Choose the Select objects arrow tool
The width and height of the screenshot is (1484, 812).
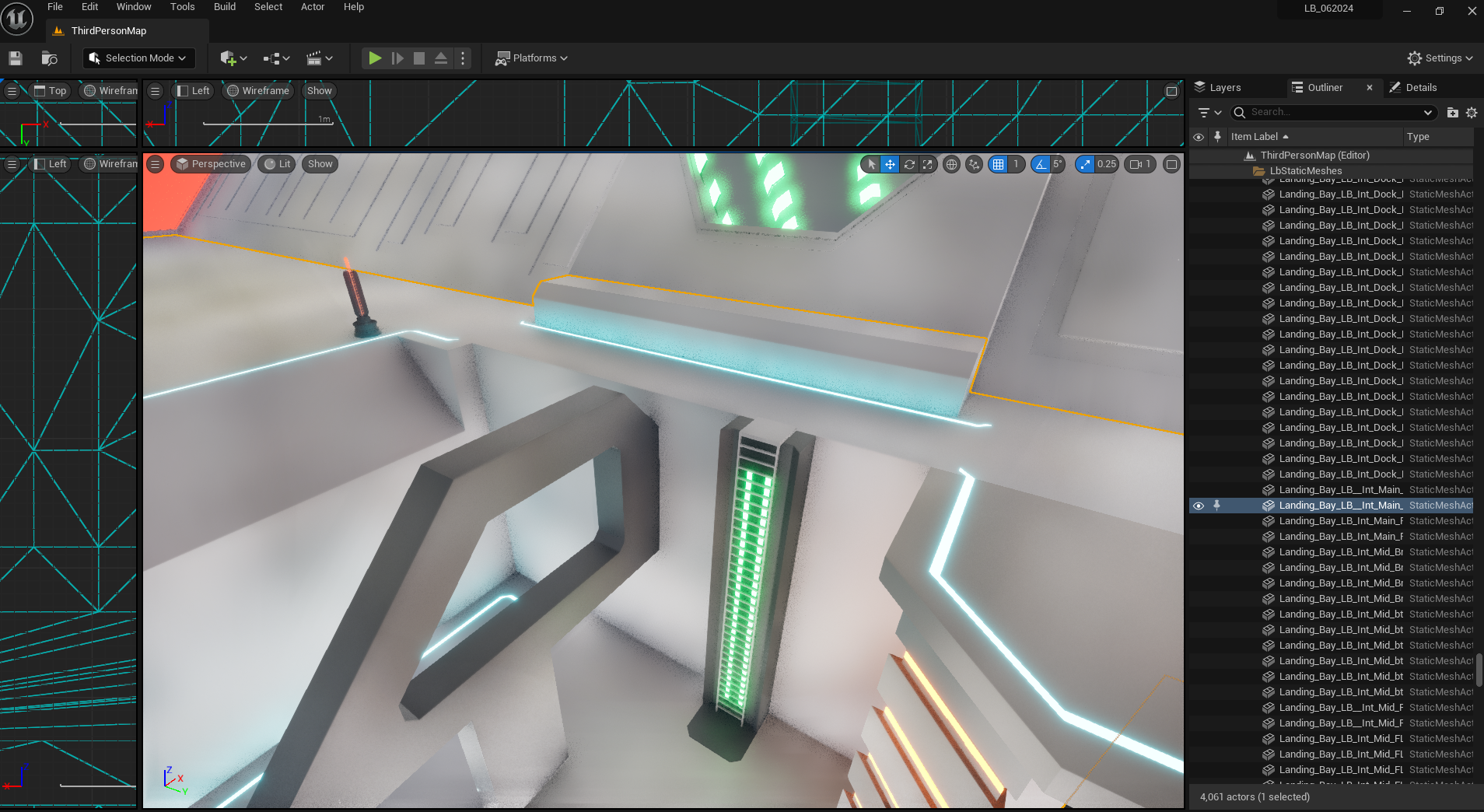click(871, 164)
